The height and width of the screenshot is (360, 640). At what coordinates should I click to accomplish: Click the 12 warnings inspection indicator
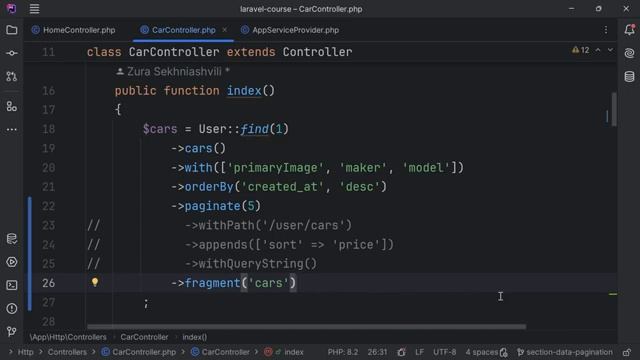581,50
